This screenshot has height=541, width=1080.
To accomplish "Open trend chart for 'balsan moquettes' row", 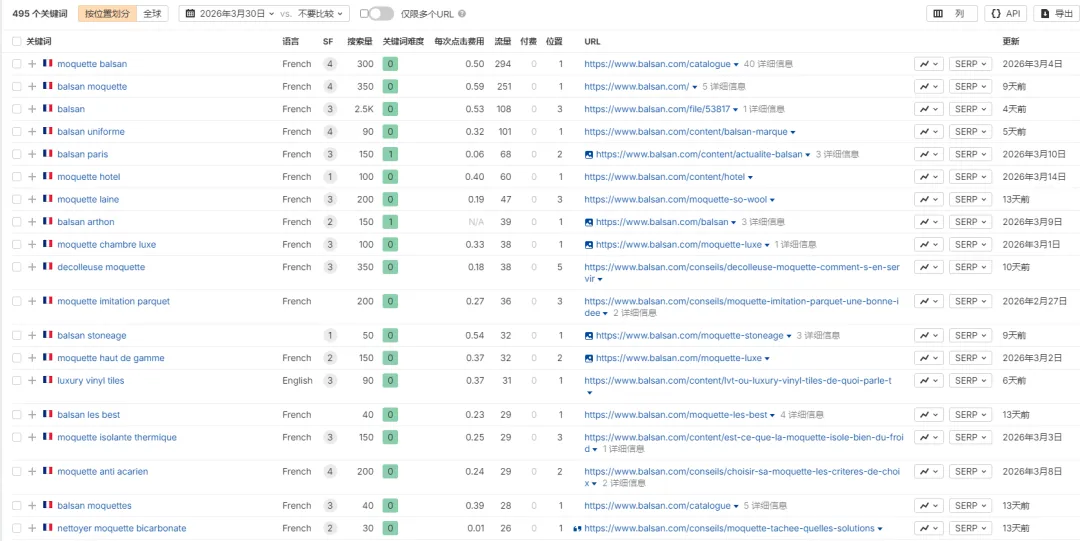I will tap(928, 506).
